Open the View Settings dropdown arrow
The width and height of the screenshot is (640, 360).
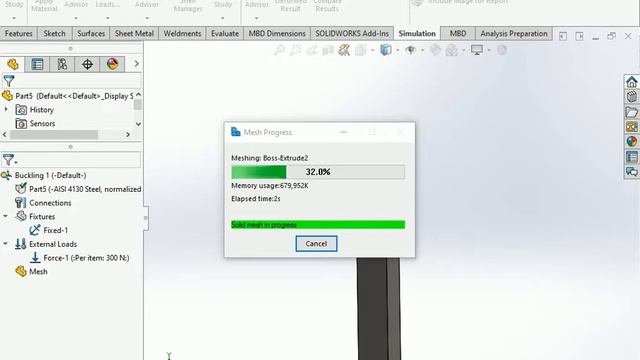click(x=489, y=51)
